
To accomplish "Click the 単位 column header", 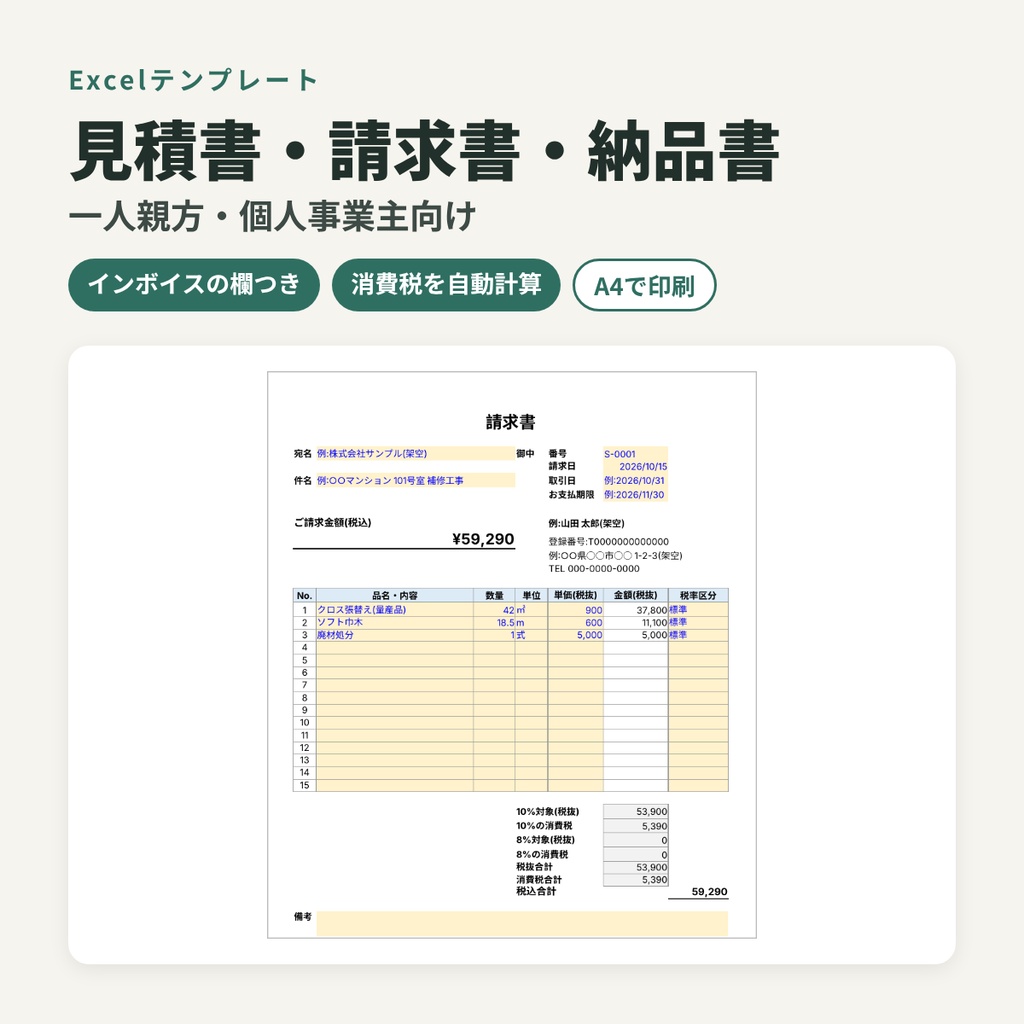I will click(532, 596).
